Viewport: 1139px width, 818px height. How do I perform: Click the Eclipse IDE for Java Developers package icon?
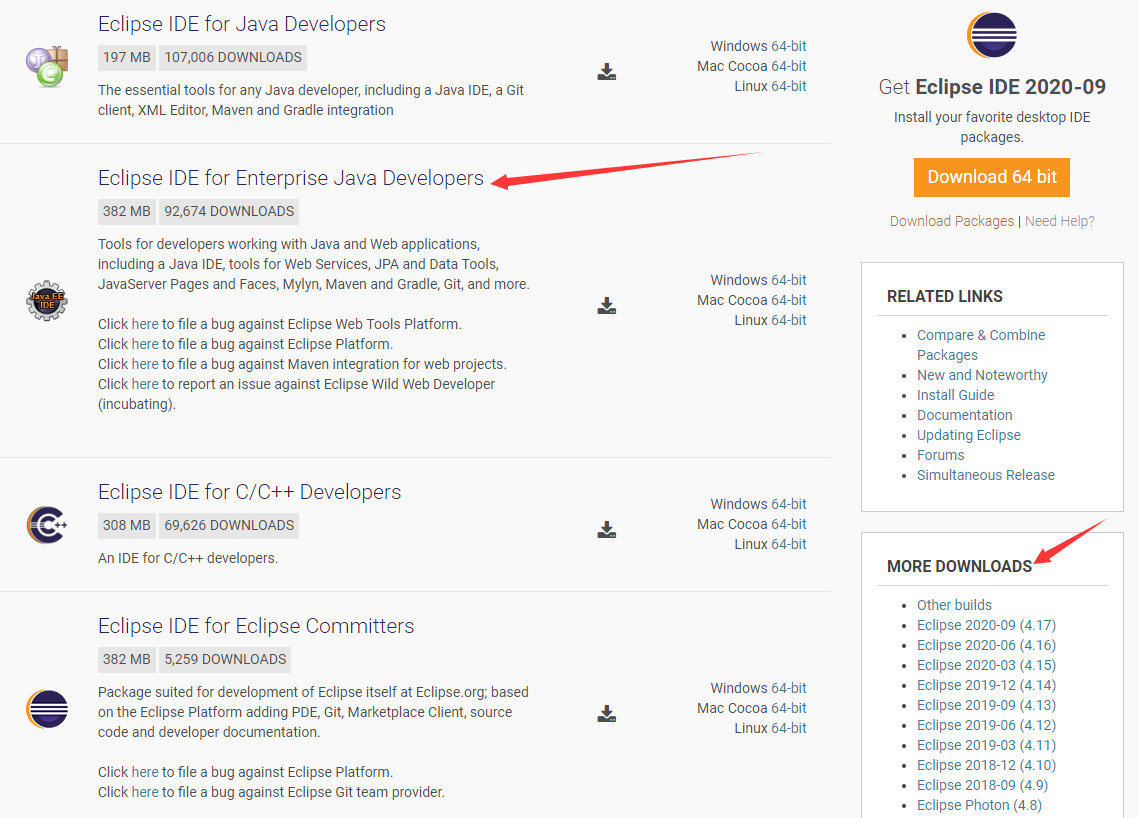point(47,66)
